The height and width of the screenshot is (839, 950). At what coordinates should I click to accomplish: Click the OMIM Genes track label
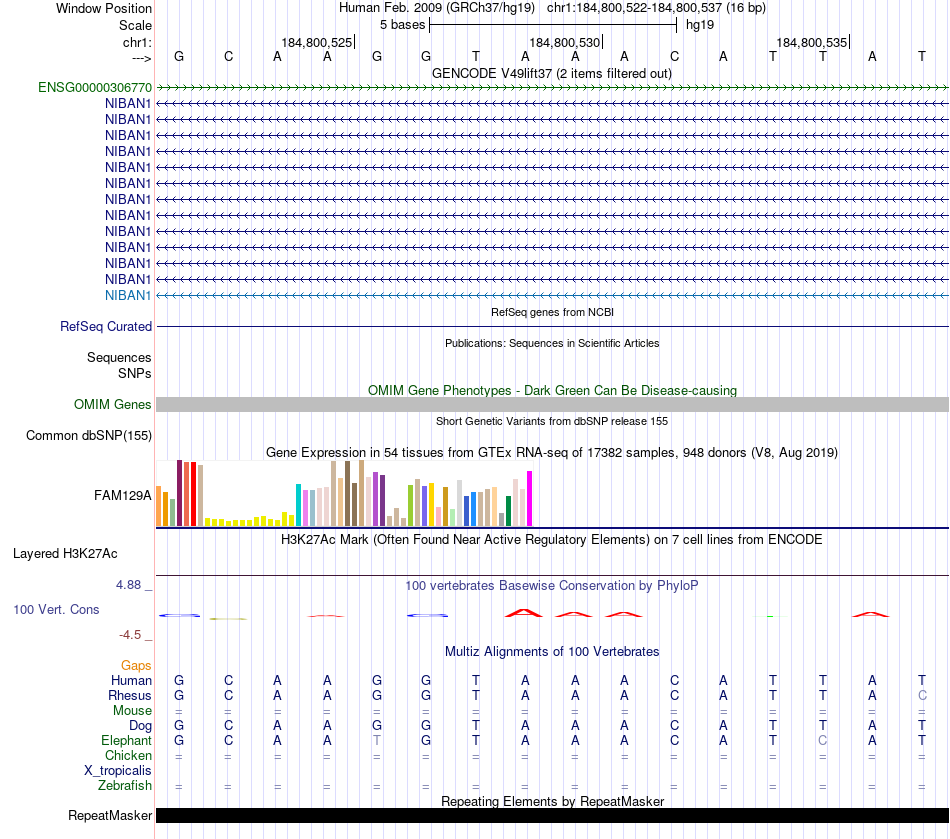pos(113,404)
